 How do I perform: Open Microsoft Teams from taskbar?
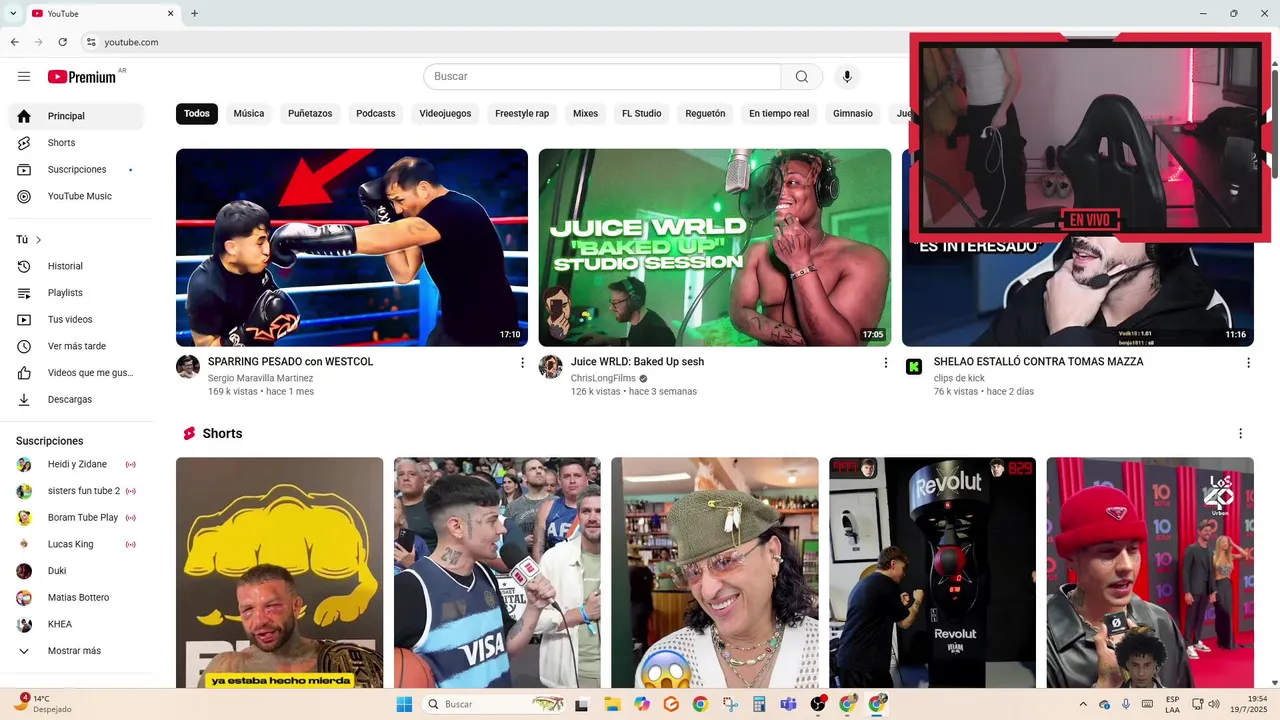(788, 704)
